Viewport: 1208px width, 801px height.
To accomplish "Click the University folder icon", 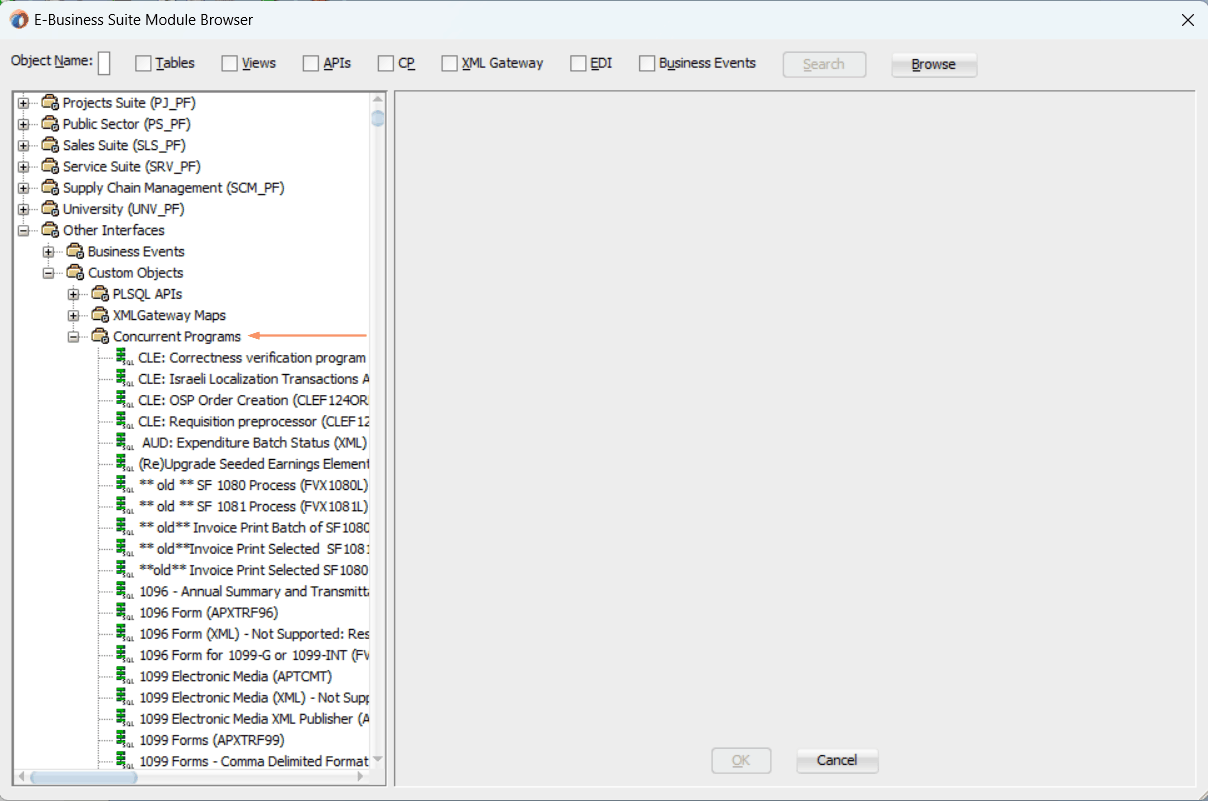I will [x=50, y=209].
